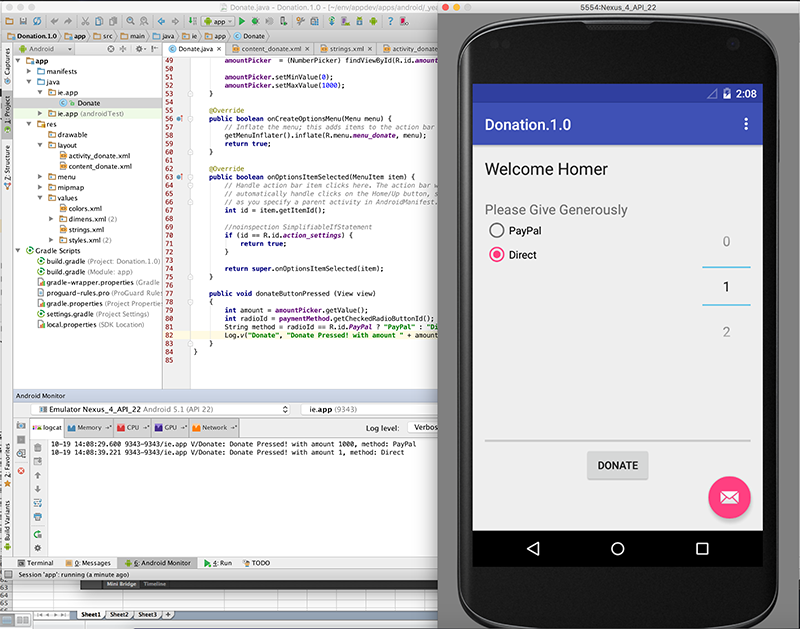Viewport: 800px width, 629px height.
Task: Tap the Android recent apps square button
Action: 702,548
